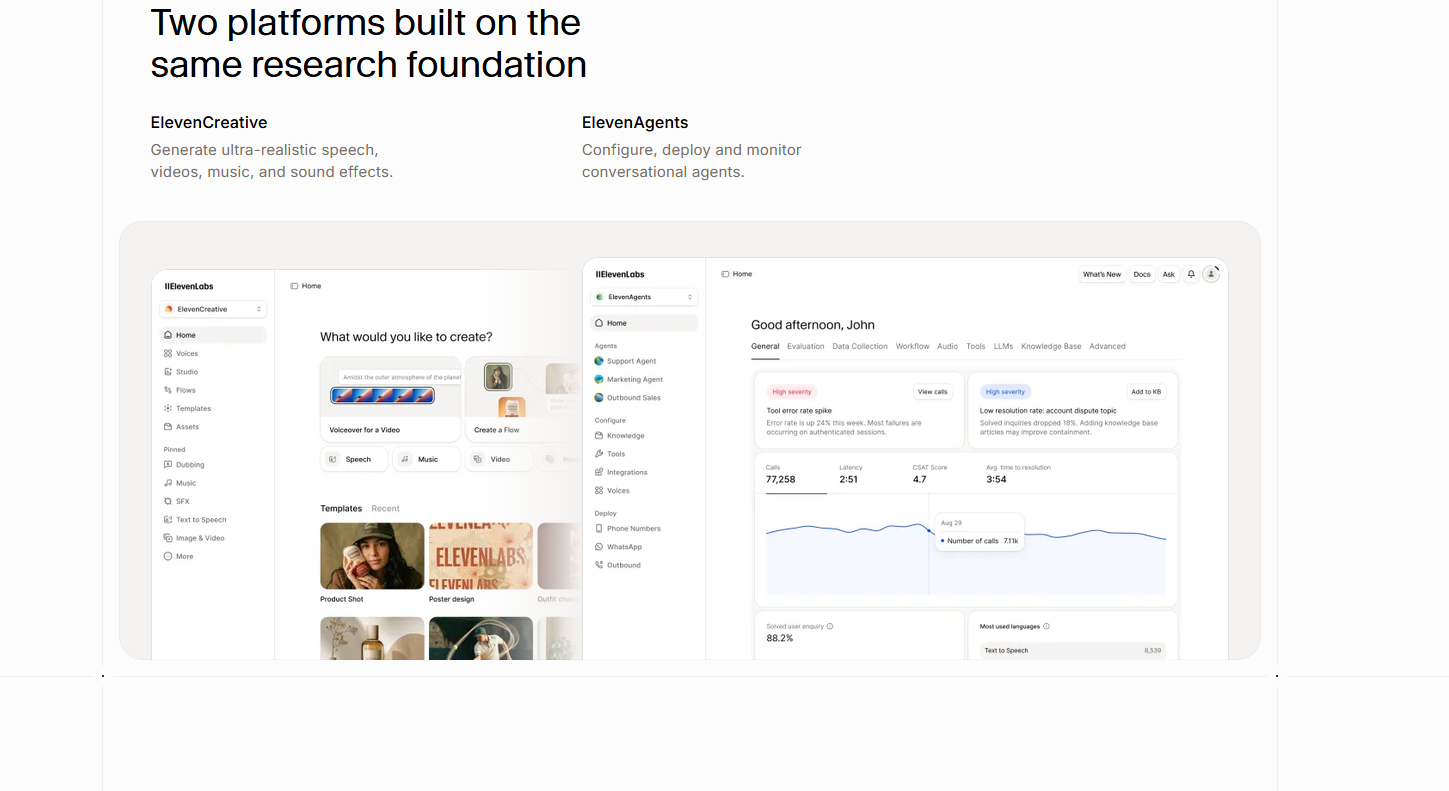The height and width of the screenshot is (791, 1449).
Task: Click the Add to KB button
Action: [x=1145, y=392]
